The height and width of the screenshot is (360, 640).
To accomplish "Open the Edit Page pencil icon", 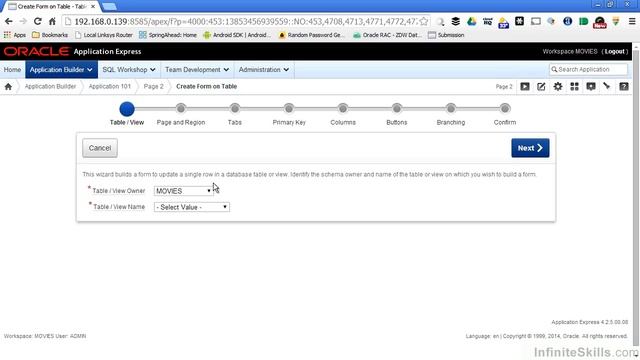I will (541, 87).
